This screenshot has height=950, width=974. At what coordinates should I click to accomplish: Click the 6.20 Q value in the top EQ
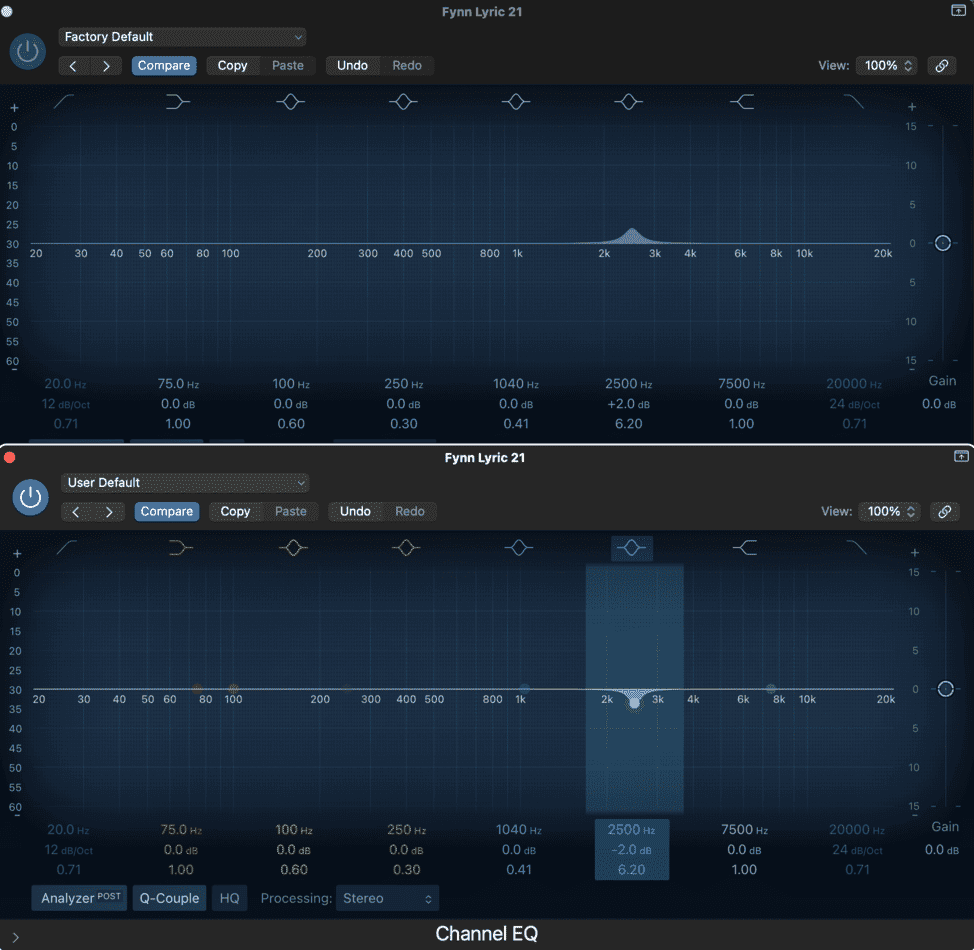[x=629, y=424]
